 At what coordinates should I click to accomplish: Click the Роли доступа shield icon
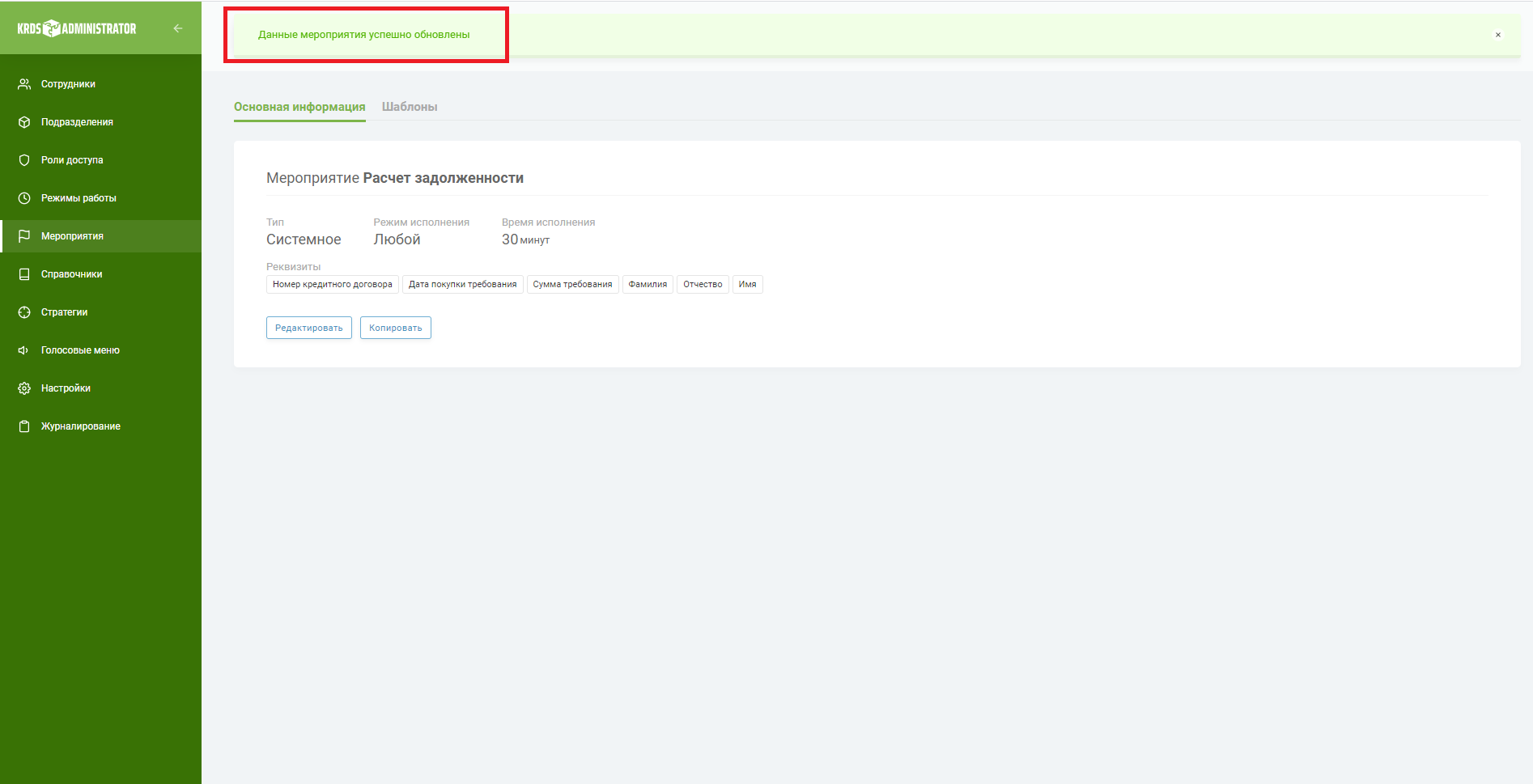(x=24, y=160)
